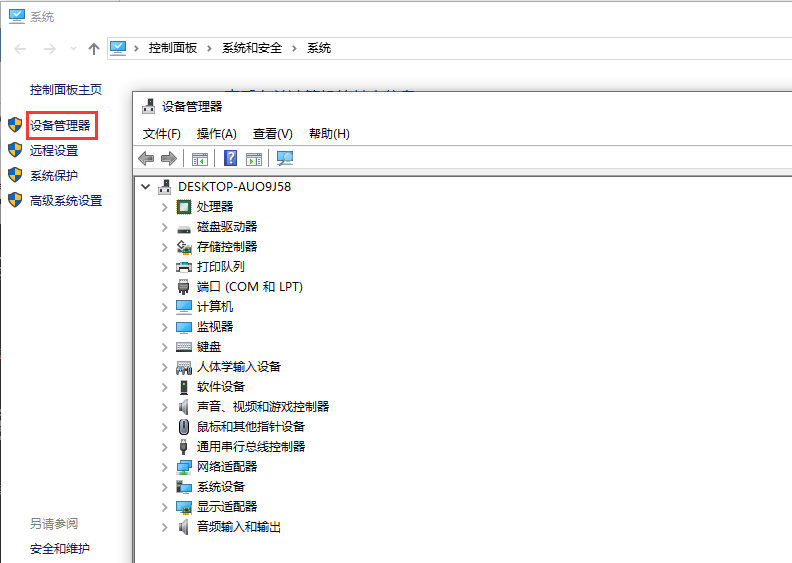Click the 打印队列 printer icon
The width and height of the screenshot is (792, 563).
tap(184, 267)
